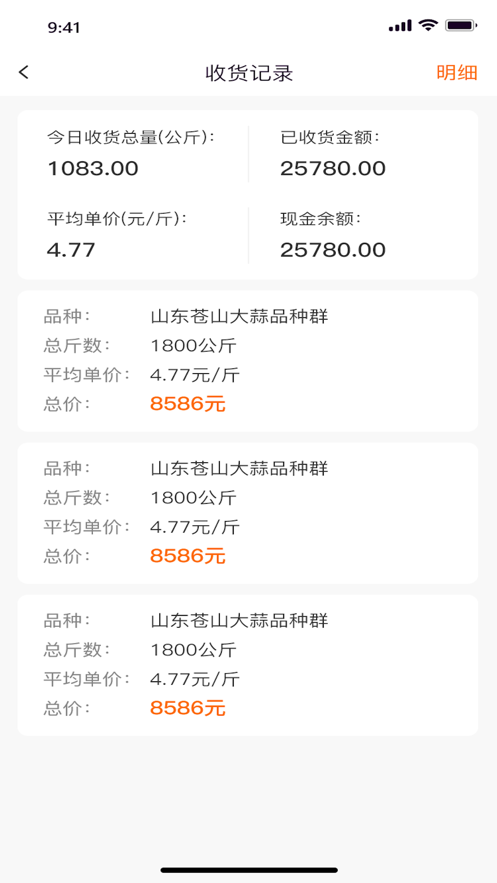Screen dimensions: 497x883
Task: Tap the 9:41 clock in status bar
Action: [x=64, y=28]
